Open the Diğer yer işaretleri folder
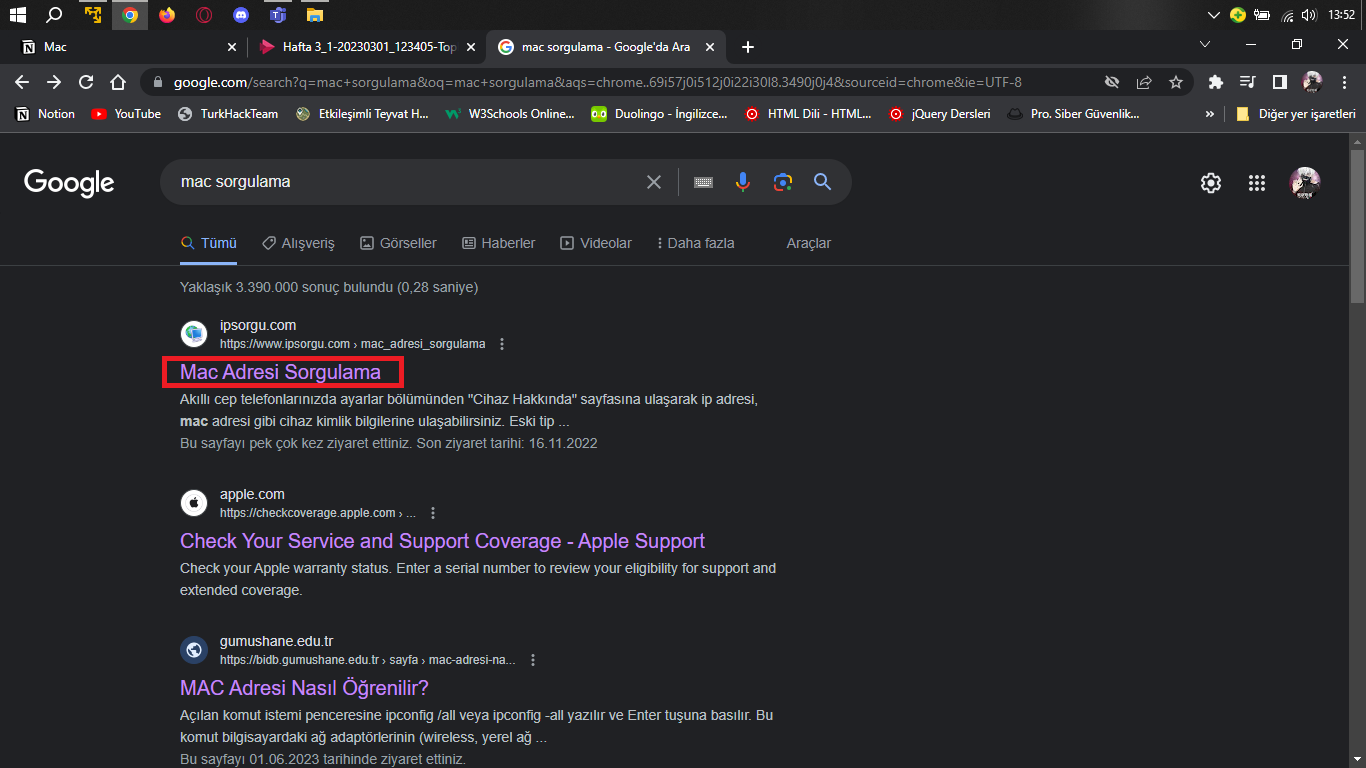 [x=1296, y=114]
